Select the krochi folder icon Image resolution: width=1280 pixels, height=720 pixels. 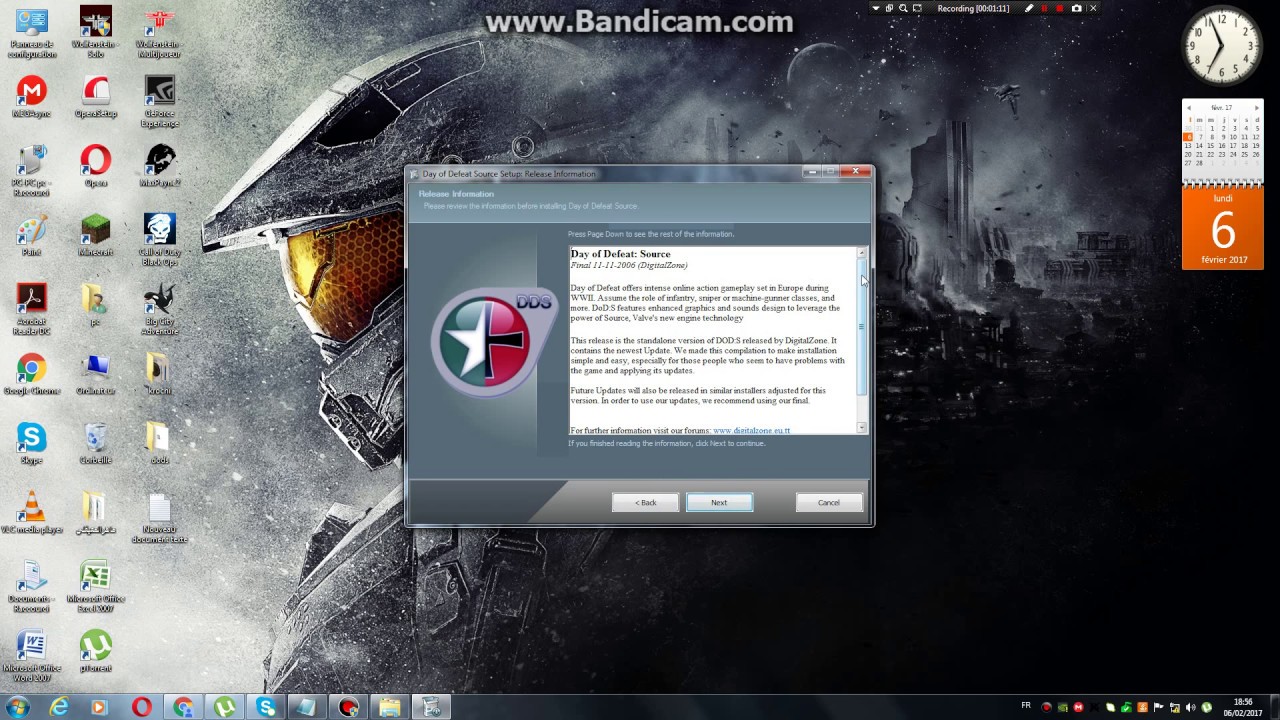point(160,374)
